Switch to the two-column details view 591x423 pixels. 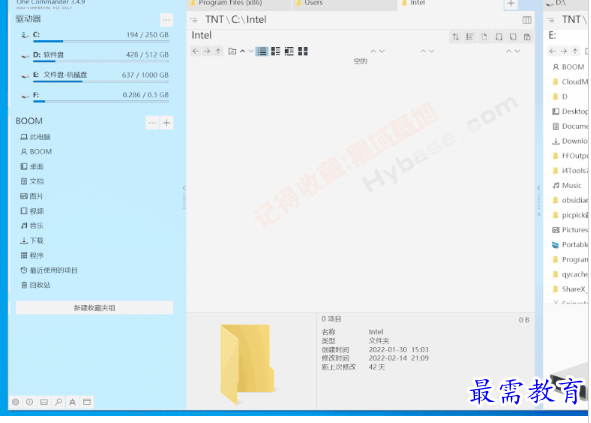(x=276, y=51)
